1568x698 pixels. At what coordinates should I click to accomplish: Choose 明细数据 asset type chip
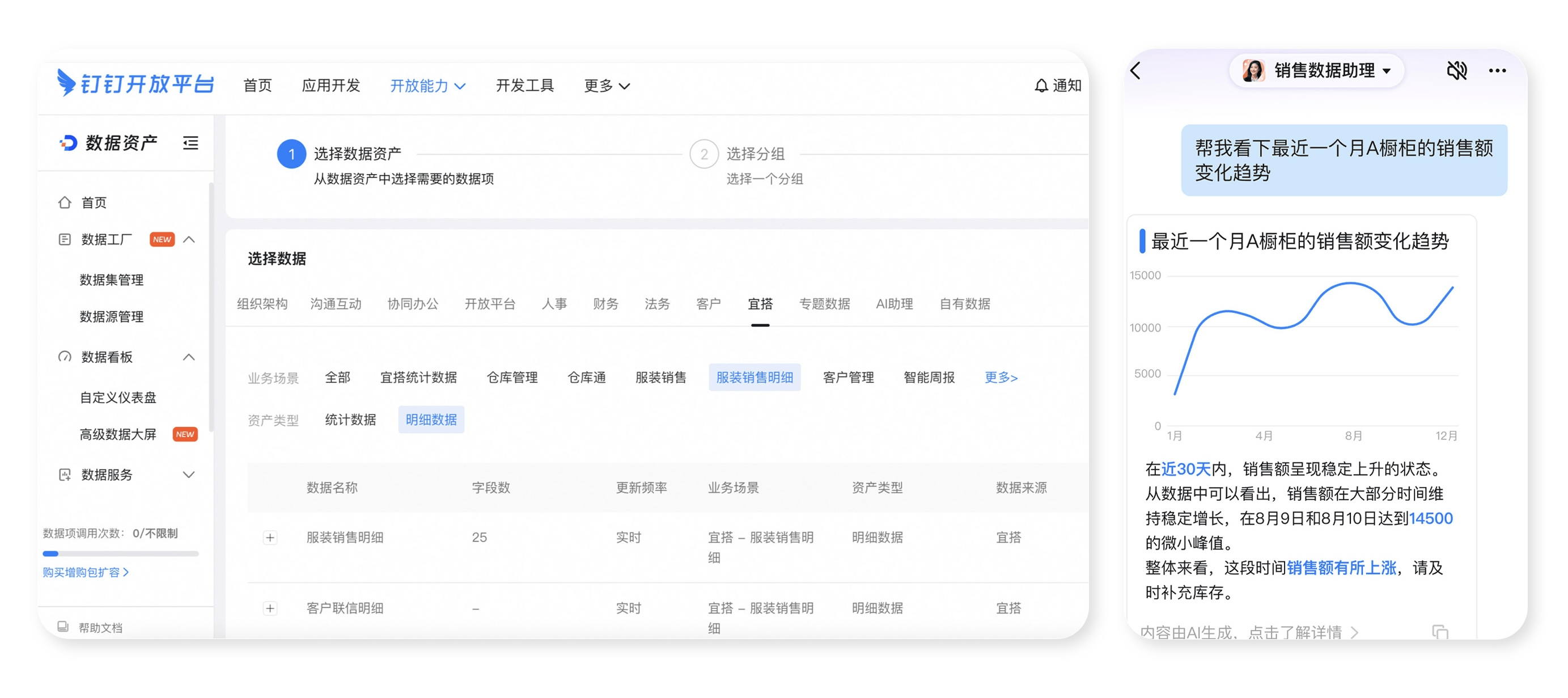431,420
